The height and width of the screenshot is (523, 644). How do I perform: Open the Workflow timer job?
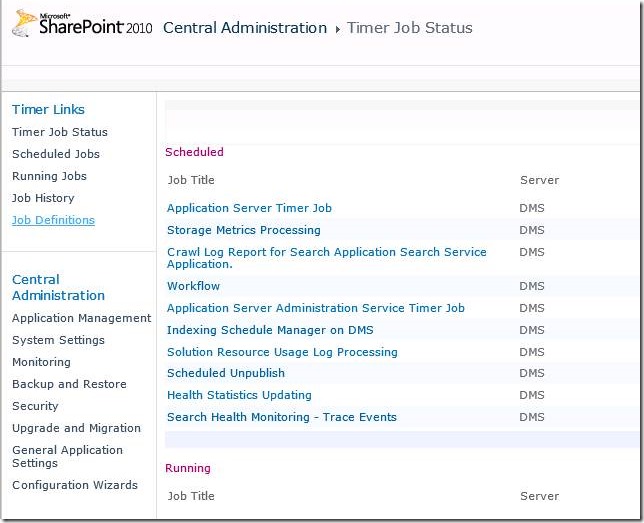click(193, 286)
